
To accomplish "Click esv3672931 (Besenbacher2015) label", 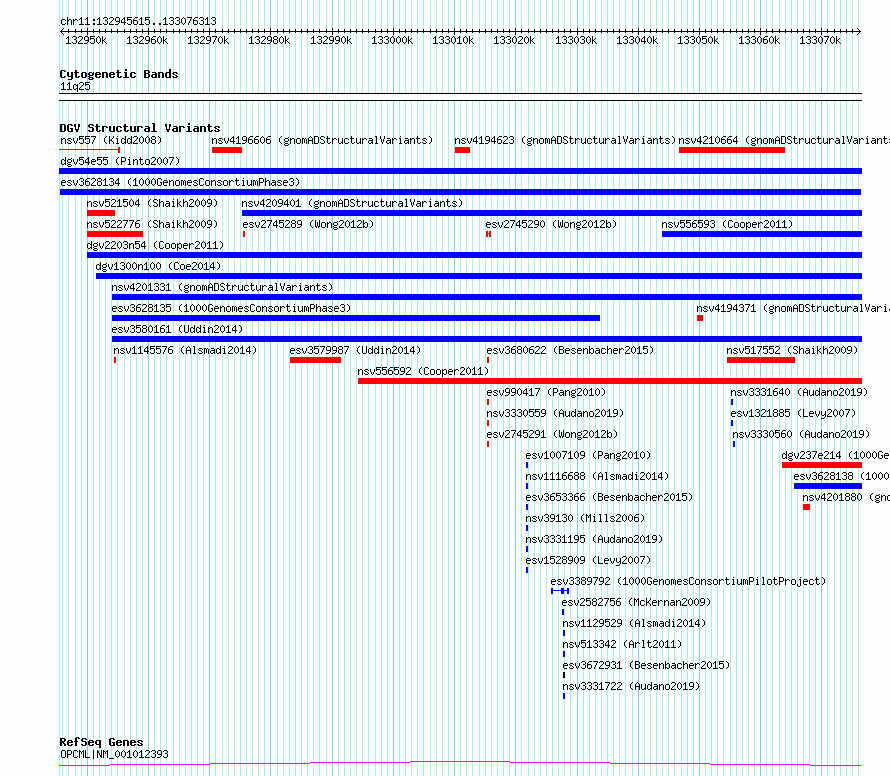I will [646, 665].
